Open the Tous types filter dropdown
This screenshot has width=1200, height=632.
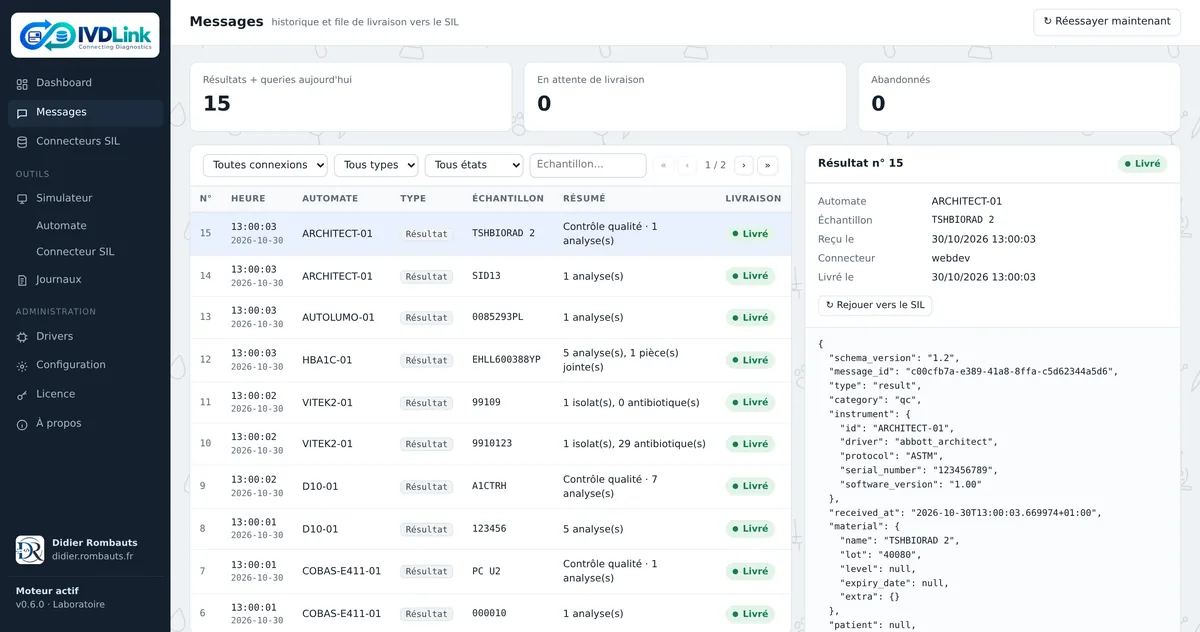click(x=377, y=165)
